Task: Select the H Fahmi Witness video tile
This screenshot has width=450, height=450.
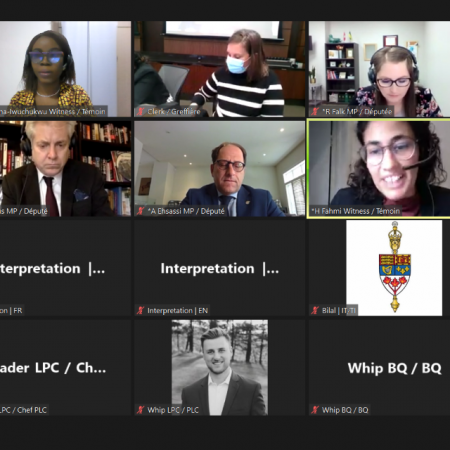Action: [x=379, y=169]
